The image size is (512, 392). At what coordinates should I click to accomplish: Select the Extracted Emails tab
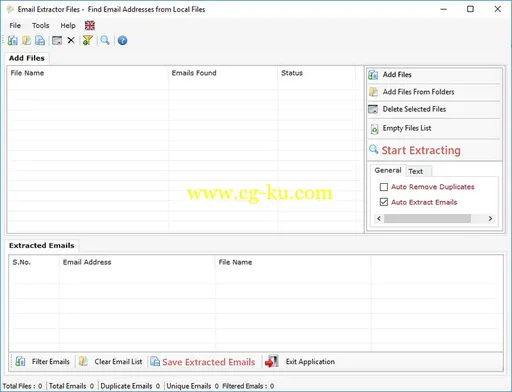pyautogui.click(x=42, y=245)
